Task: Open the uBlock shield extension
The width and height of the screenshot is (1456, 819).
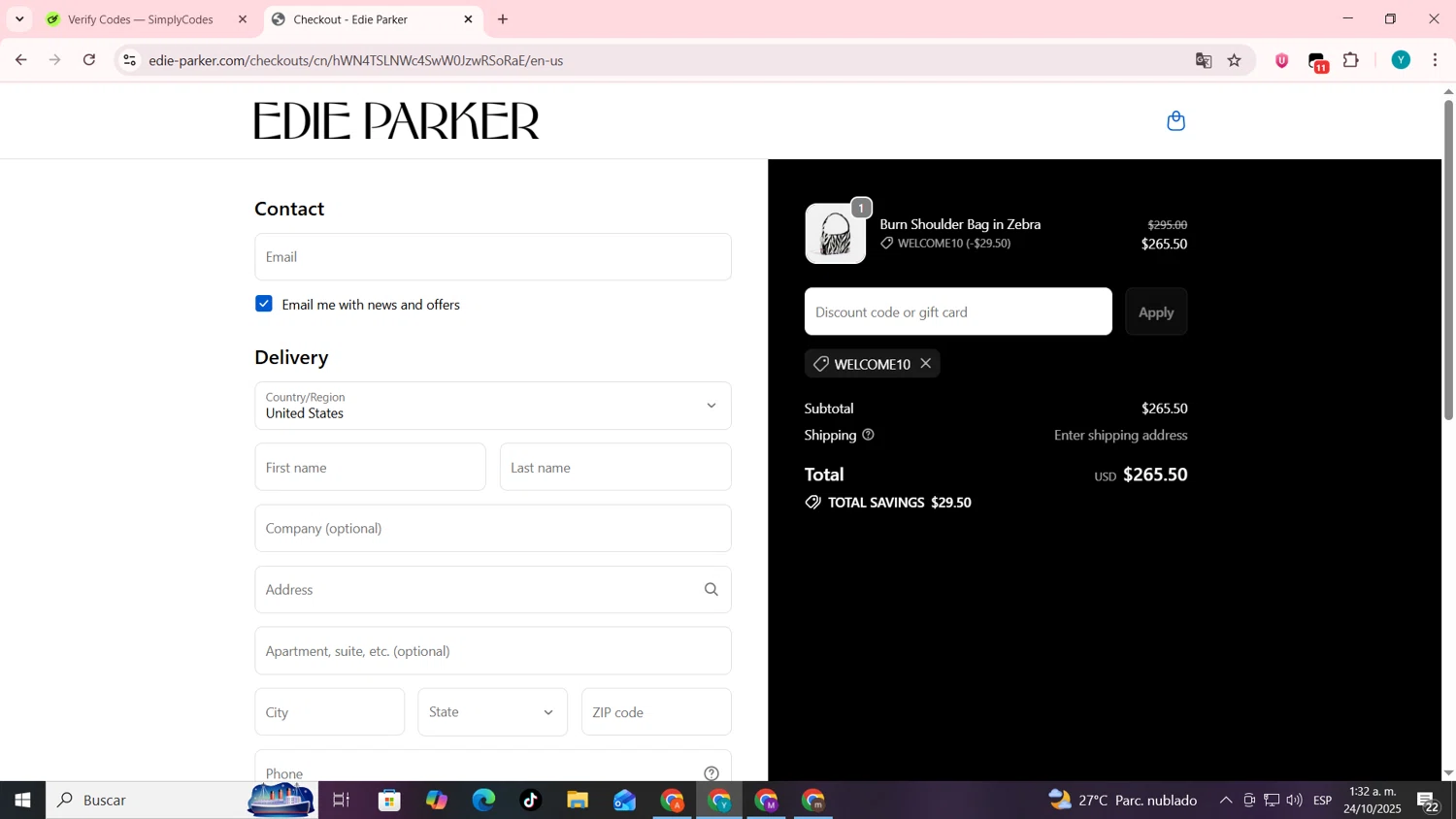Action: tap(1282, 60)
